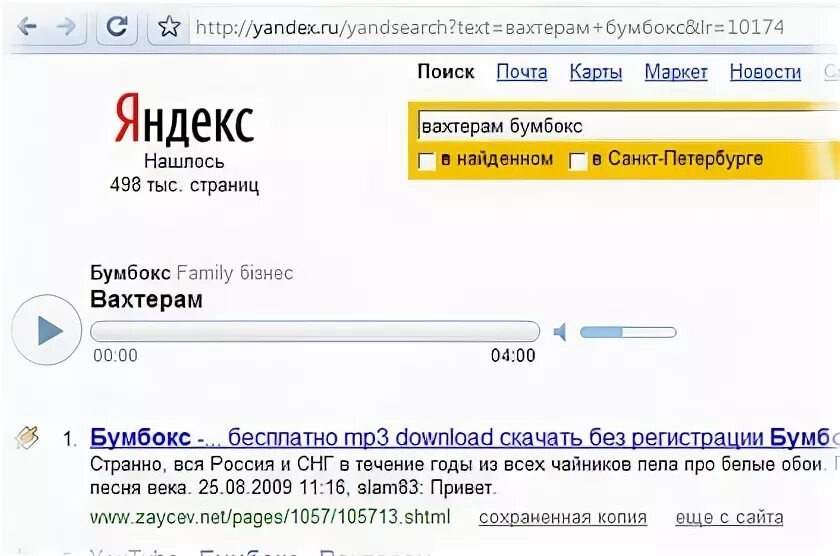Image resolution: width=840 pixels, height=556 pixels.
Task: Seek in the track progress bar
Action: click(x=315, y=331)
